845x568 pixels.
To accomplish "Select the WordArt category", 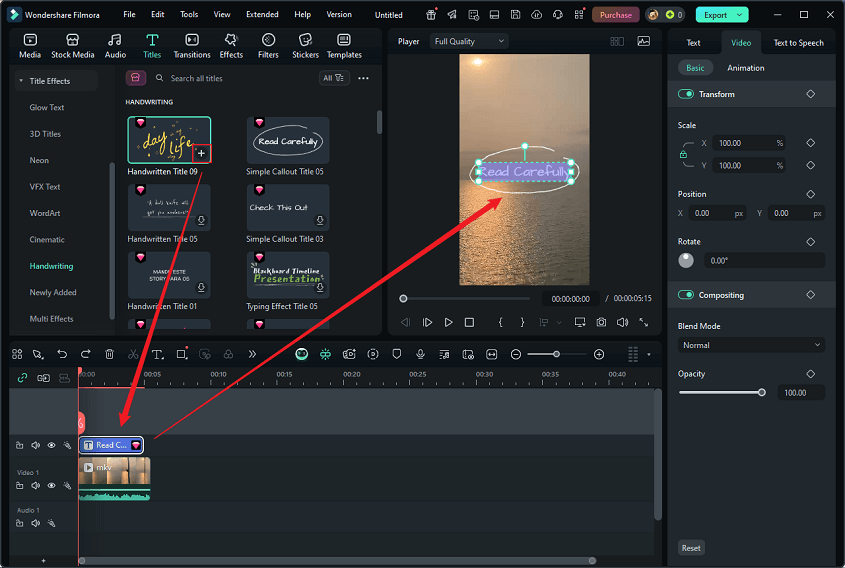I will [x=45, y=213].
